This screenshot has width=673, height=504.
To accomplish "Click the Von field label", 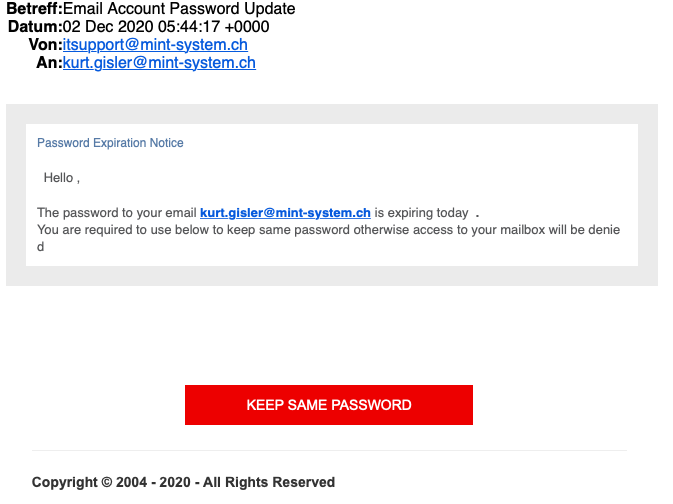I will 45,45.
